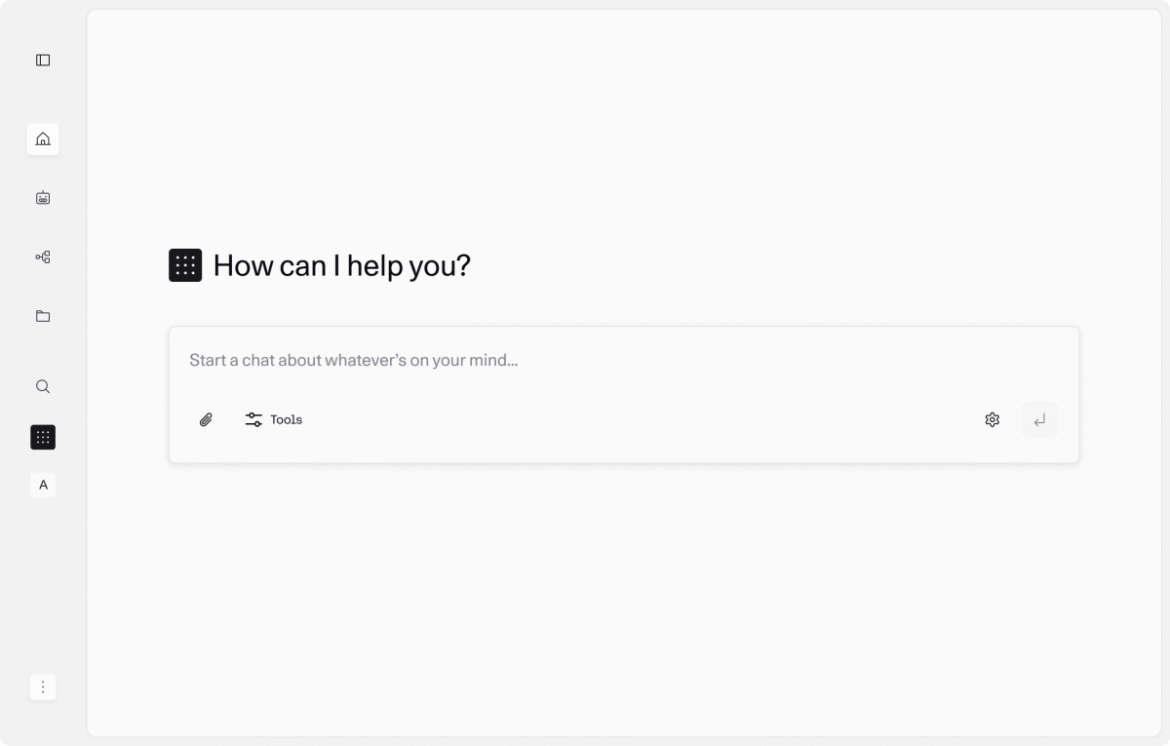Open the 'A' avatar account menu
Screen dimensions: 1170x746
click(x=42, y=486)
